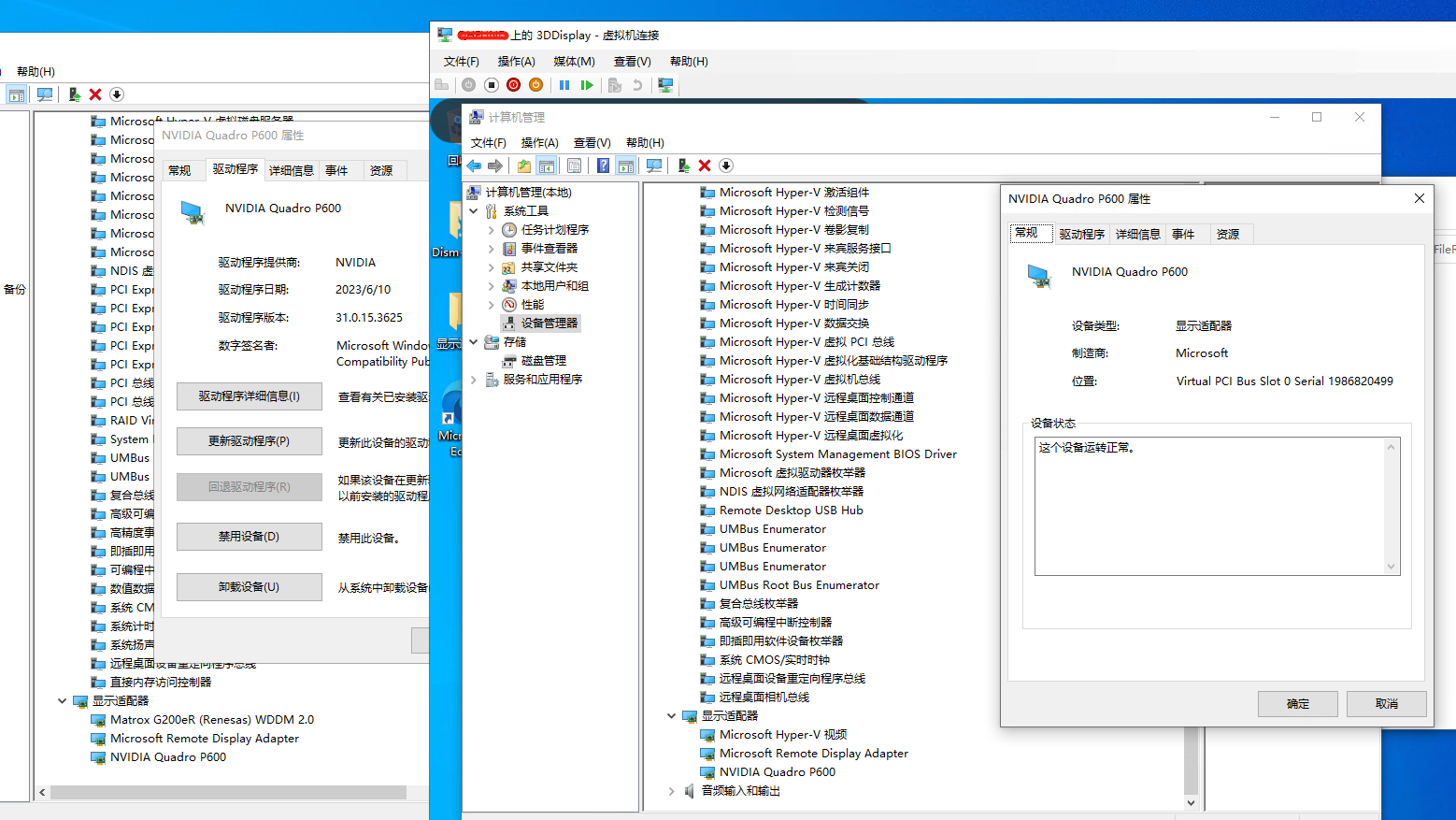Stop the VM with the black stop icon
The width and height of the screenshot is (1456, 820).
(x=492, y=84)
